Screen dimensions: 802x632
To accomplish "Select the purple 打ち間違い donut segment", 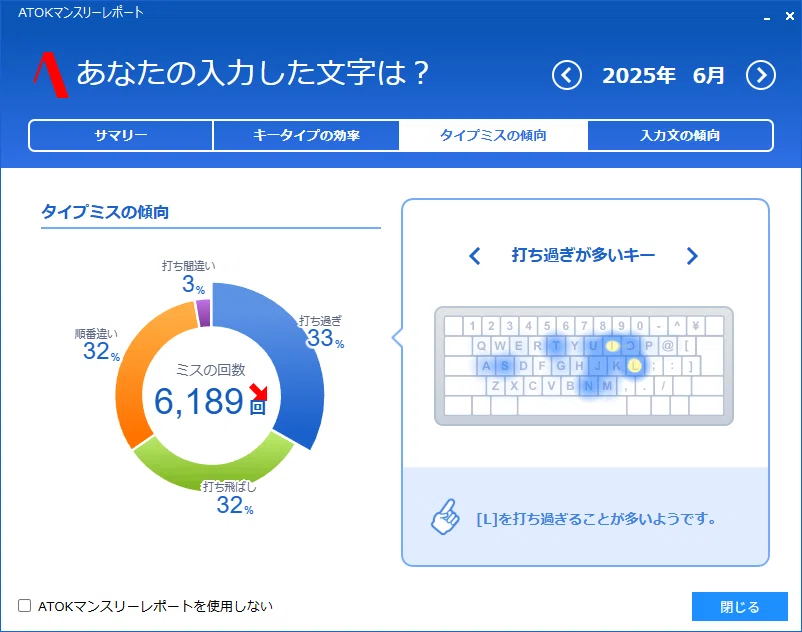I will [x=204, y=313].
